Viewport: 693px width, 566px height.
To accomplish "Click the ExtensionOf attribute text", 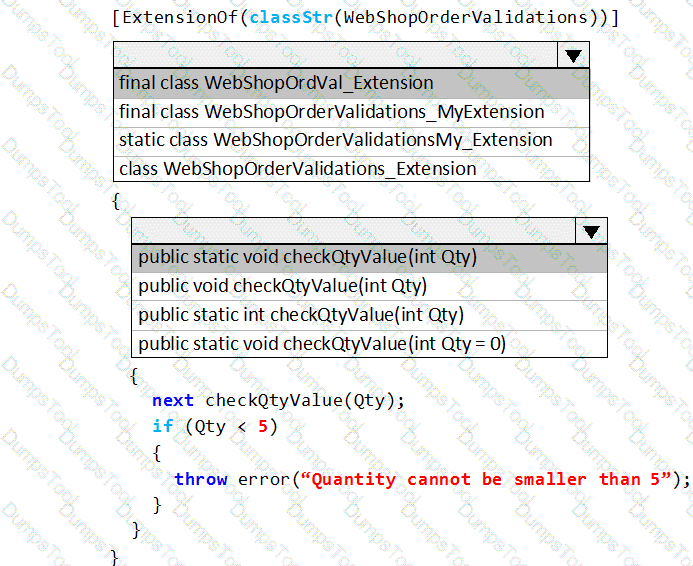I will (x=183, y=18).
